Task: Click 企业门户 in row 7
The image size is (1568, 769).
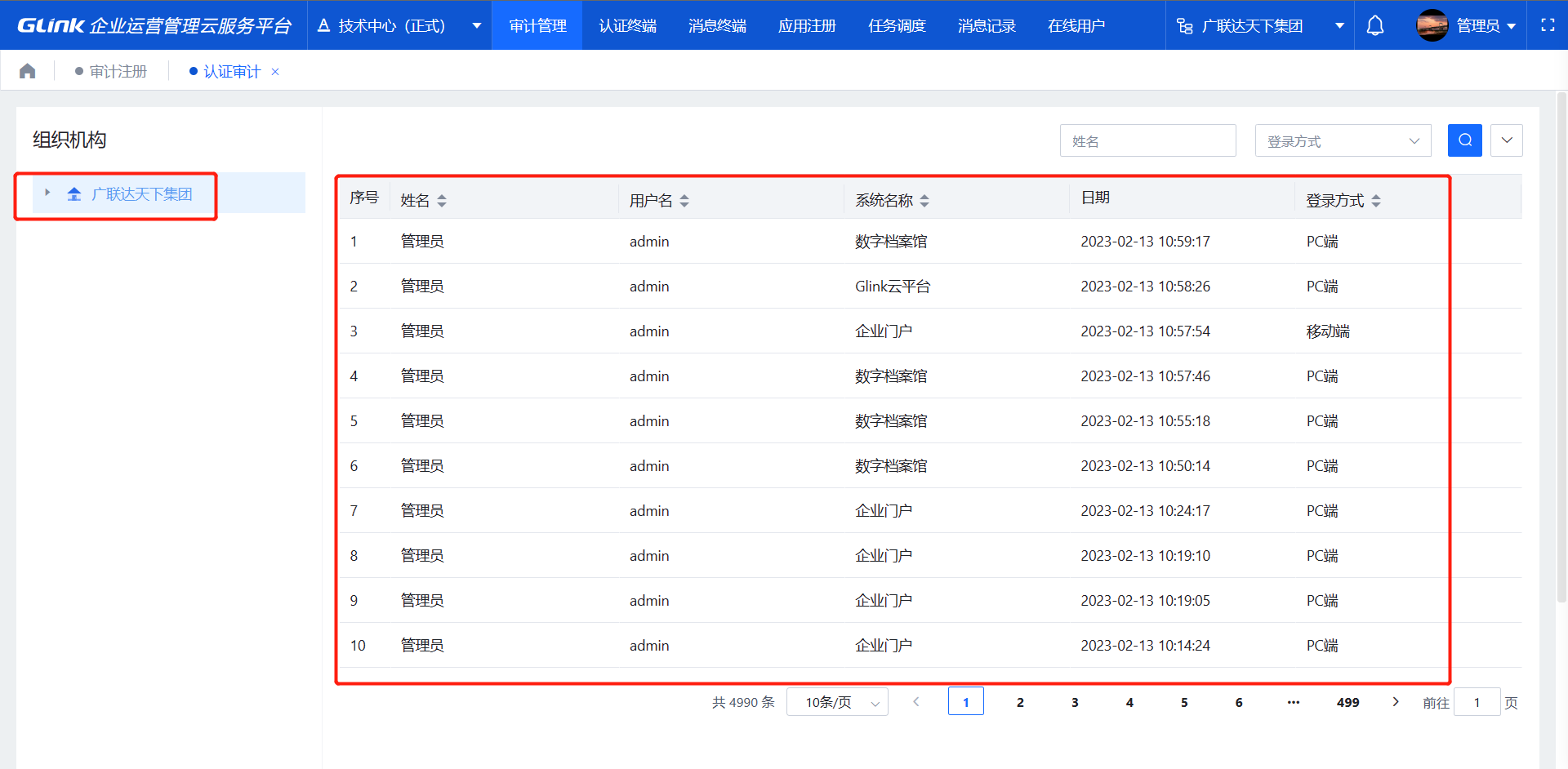Action: click(884, 511)
